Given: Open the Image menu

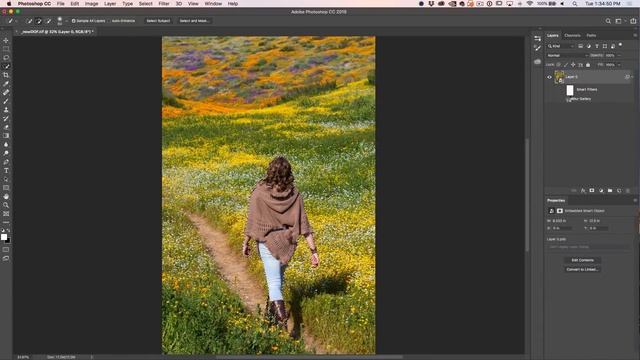Looking at the screenshot, I should (x=91, y=4).
